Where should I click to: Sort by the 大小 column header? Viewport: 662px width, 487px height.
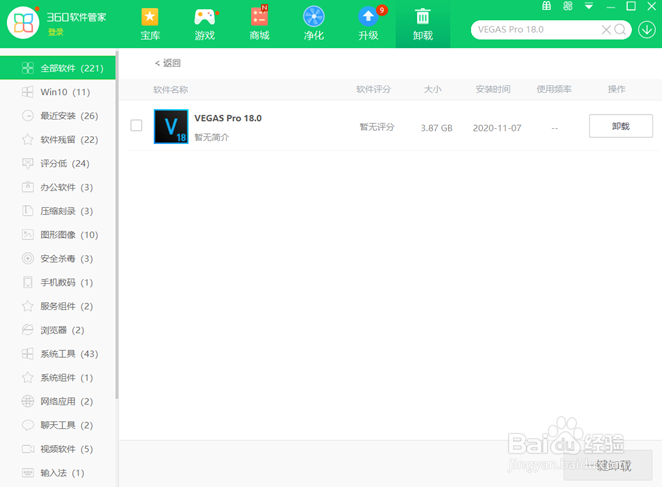432,89
